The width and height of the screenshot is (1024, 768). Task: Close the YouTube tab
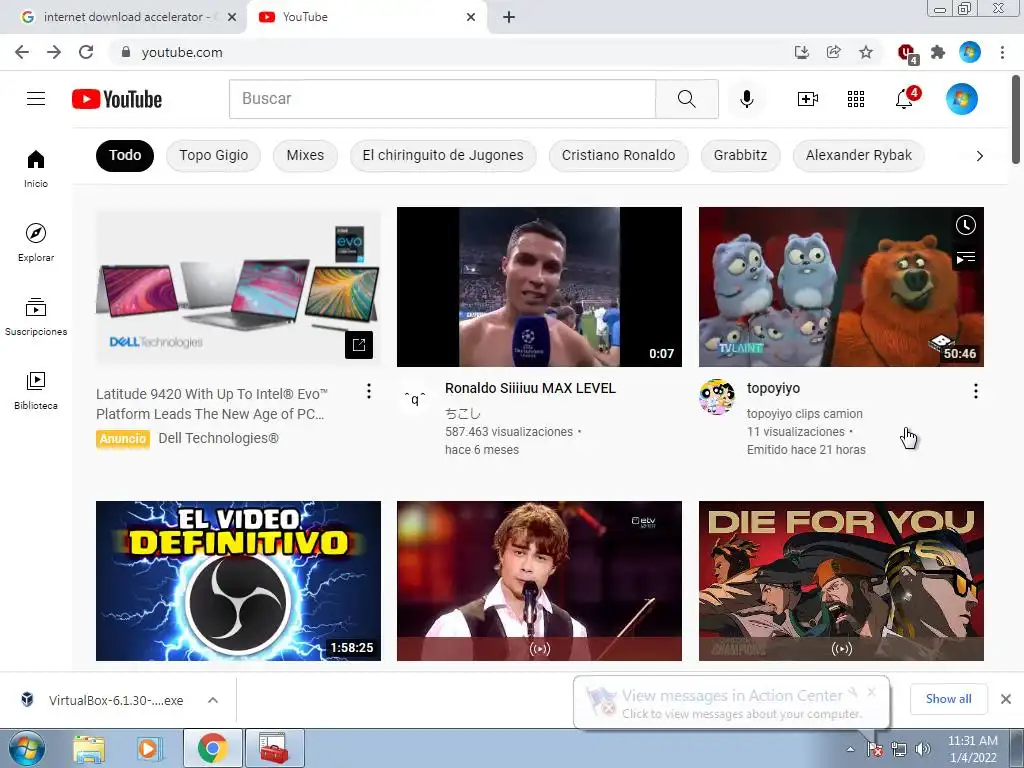click(471, 17)
